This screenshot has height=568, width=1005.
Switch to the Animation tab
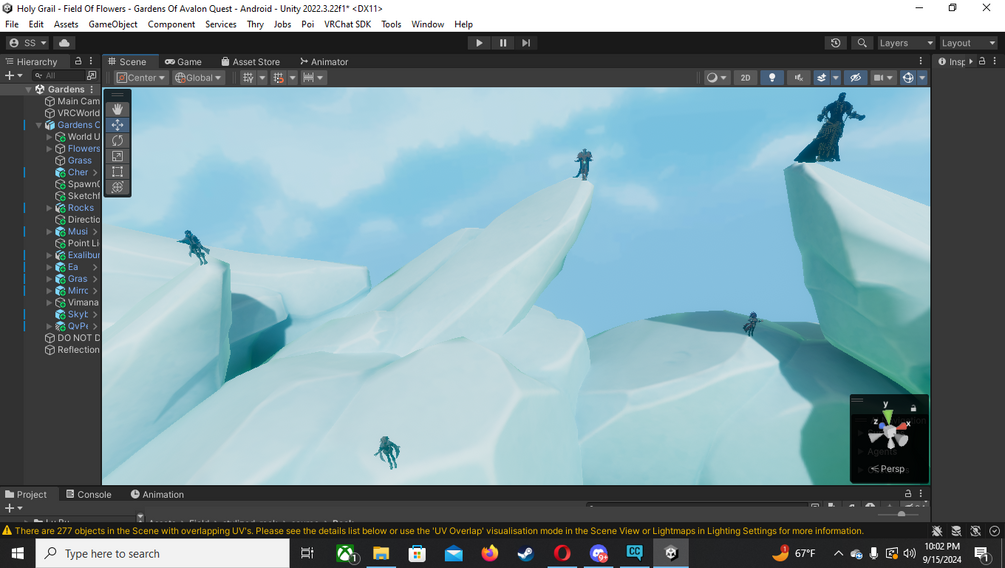[157, 494]
